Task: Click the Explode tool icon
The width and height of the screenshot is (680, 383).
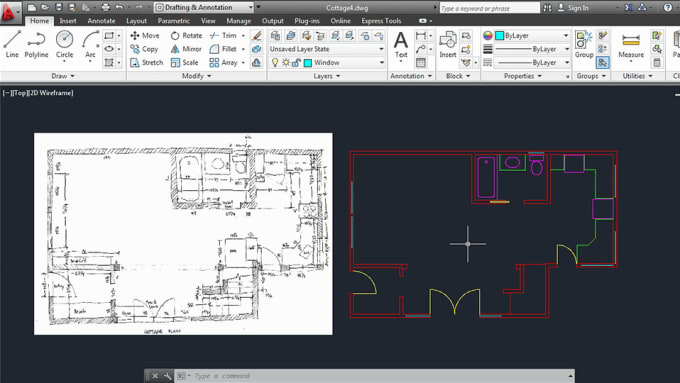Action: (x=257, y=49)
